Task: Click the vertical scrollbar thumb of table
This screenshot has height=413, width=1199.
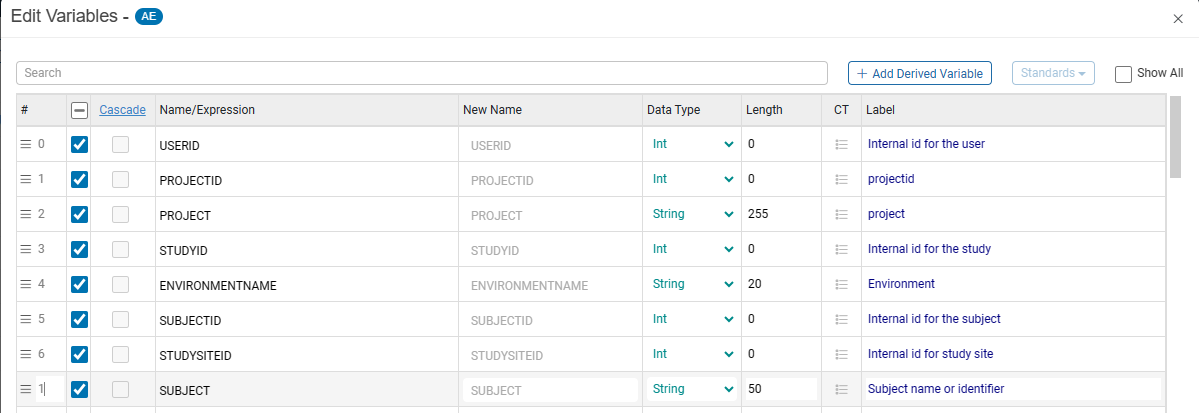Action: tap(1175, 136)
